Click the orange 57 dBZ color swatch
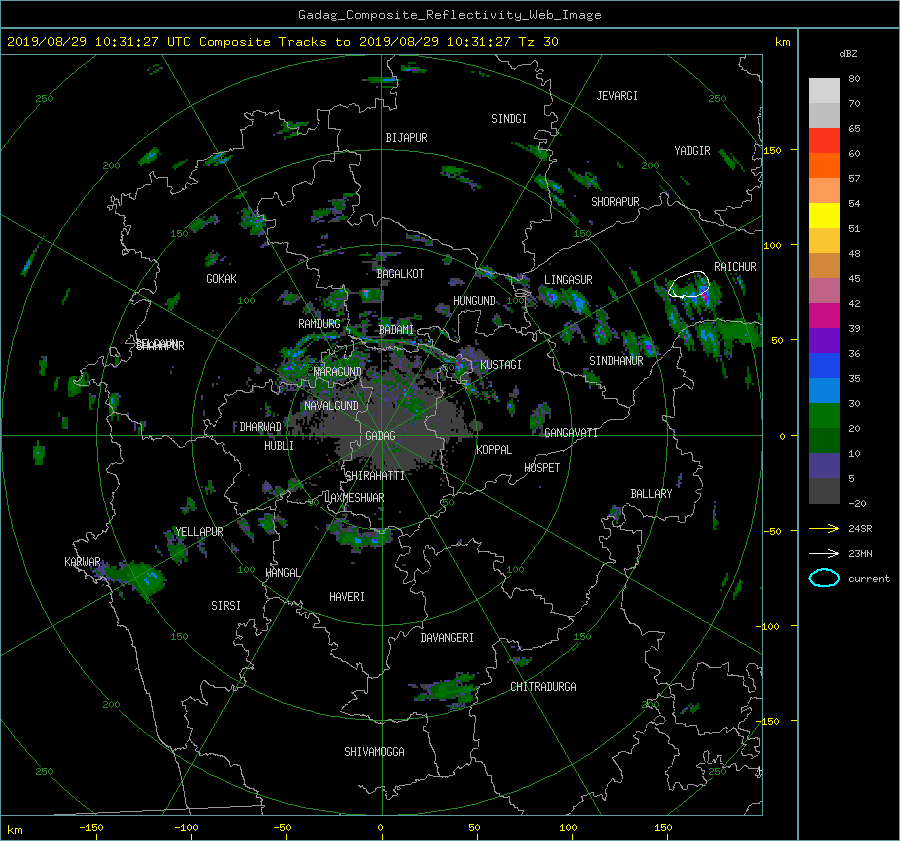900x841 pixels. coord(824,166)
